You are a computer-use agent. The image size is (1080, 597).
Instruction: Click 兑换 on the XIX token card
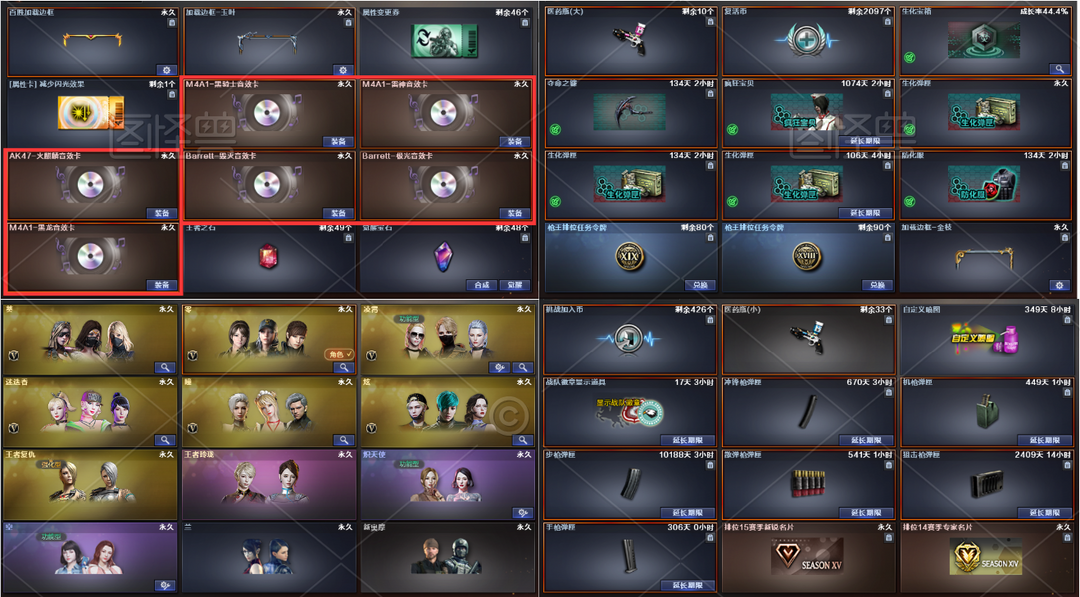click(700, 285)
